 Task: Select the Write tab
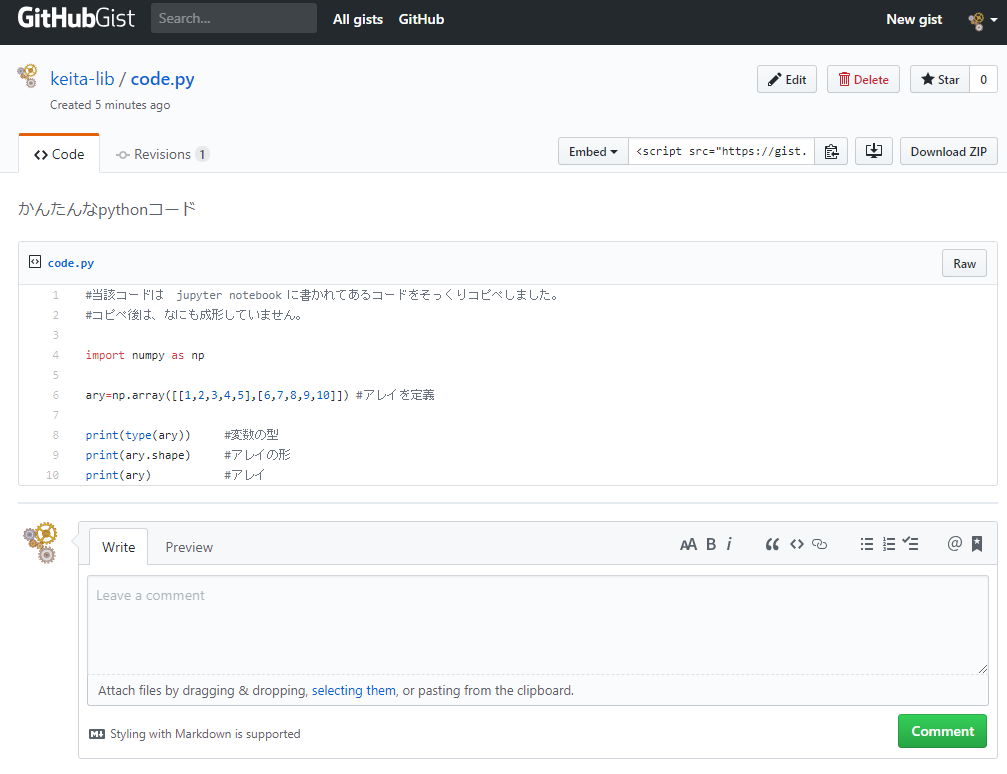[x=119, y=547]
